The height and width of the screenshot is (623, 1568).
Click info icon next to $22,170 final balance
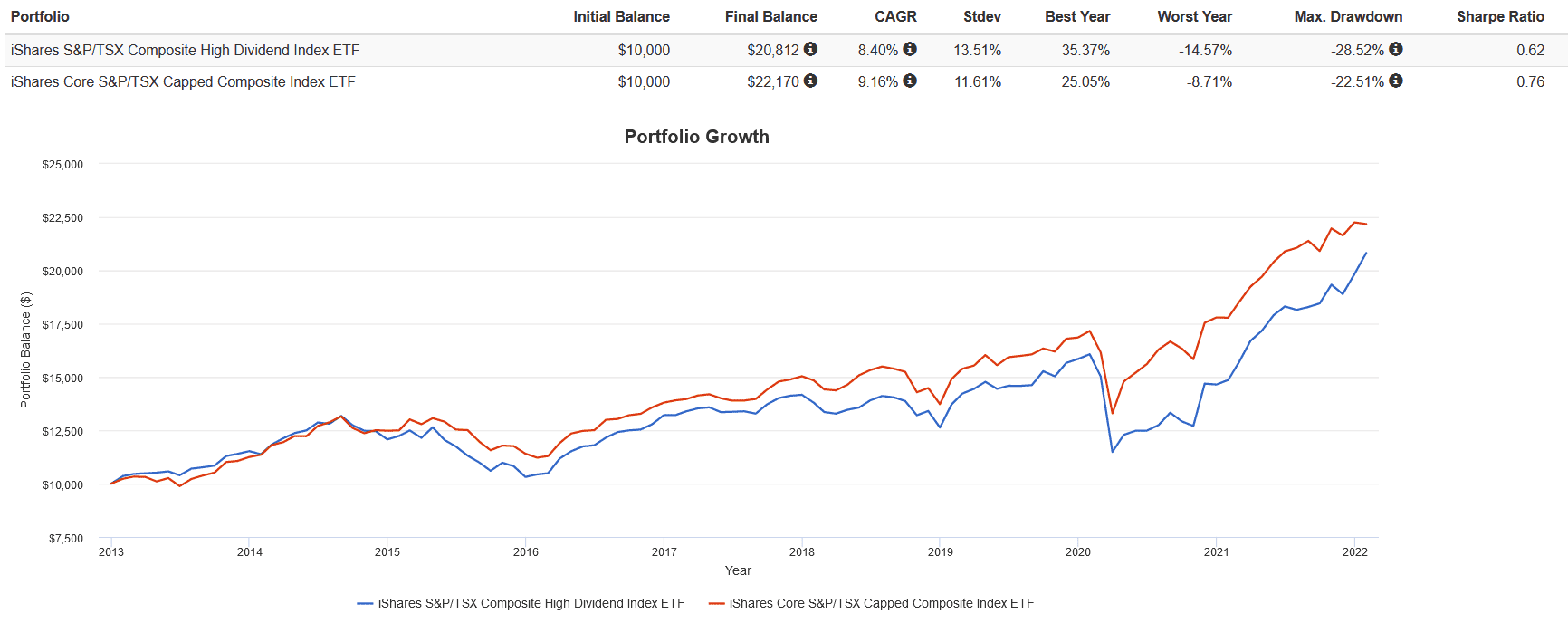pyautogui.click(x=810, y=81)
